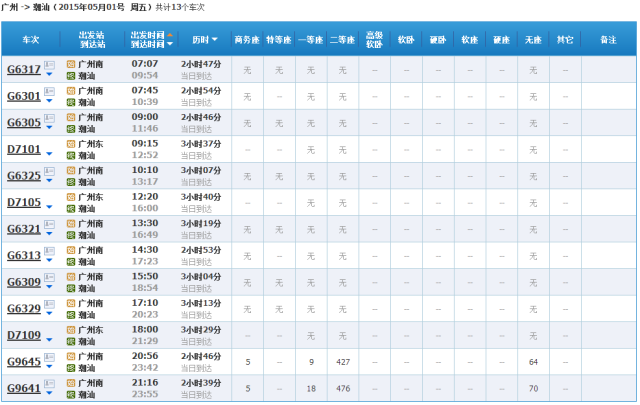Open train number link G6313
Viewport: 640px width, 405px height.
[23, 256]
